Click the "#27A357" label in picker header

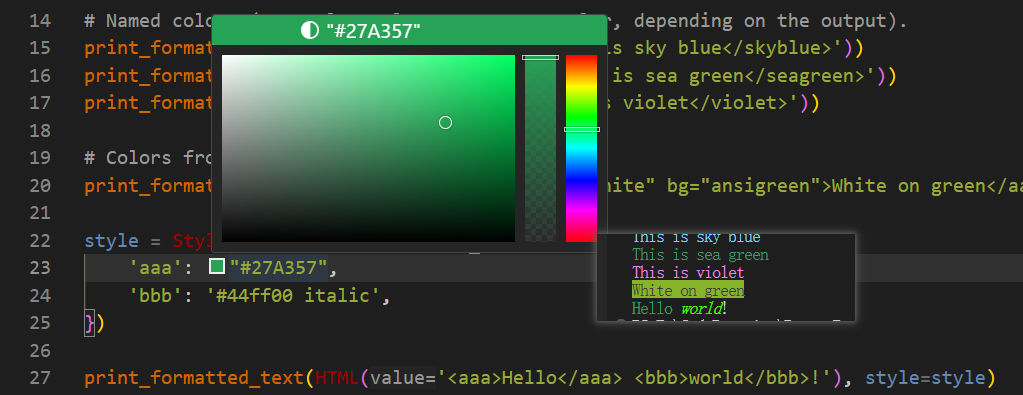coord(373,31)
